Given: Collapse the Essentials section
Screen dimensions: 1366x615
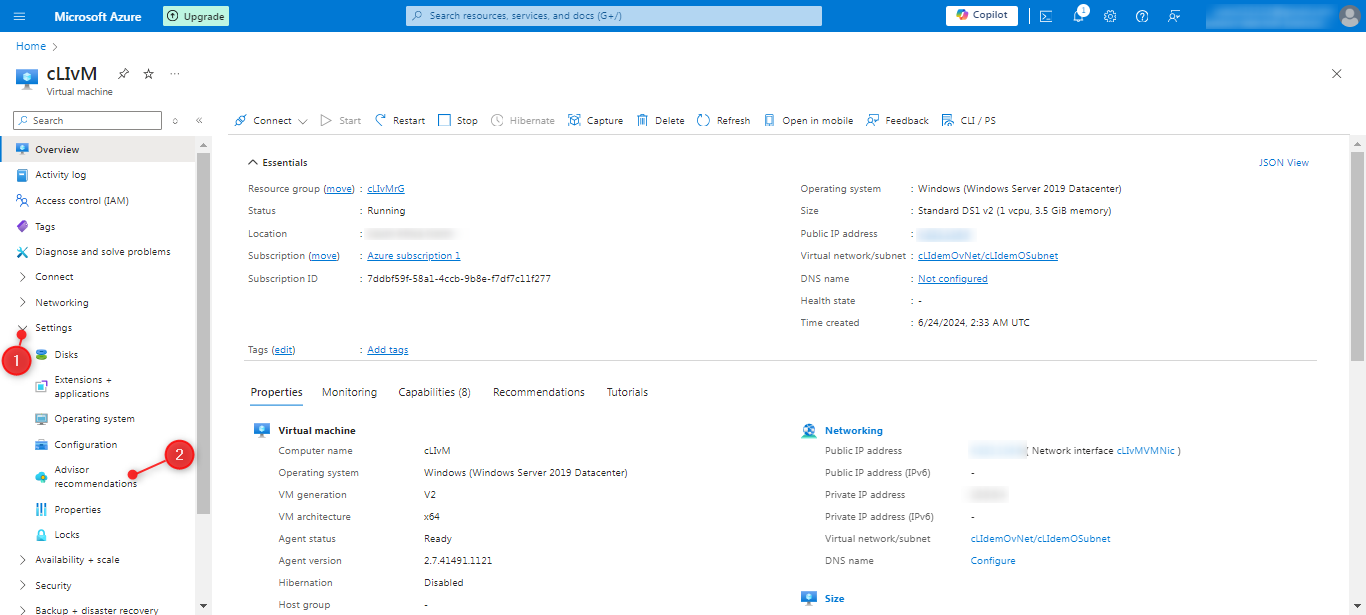Looking at the screenshot, I should (278, 163).
